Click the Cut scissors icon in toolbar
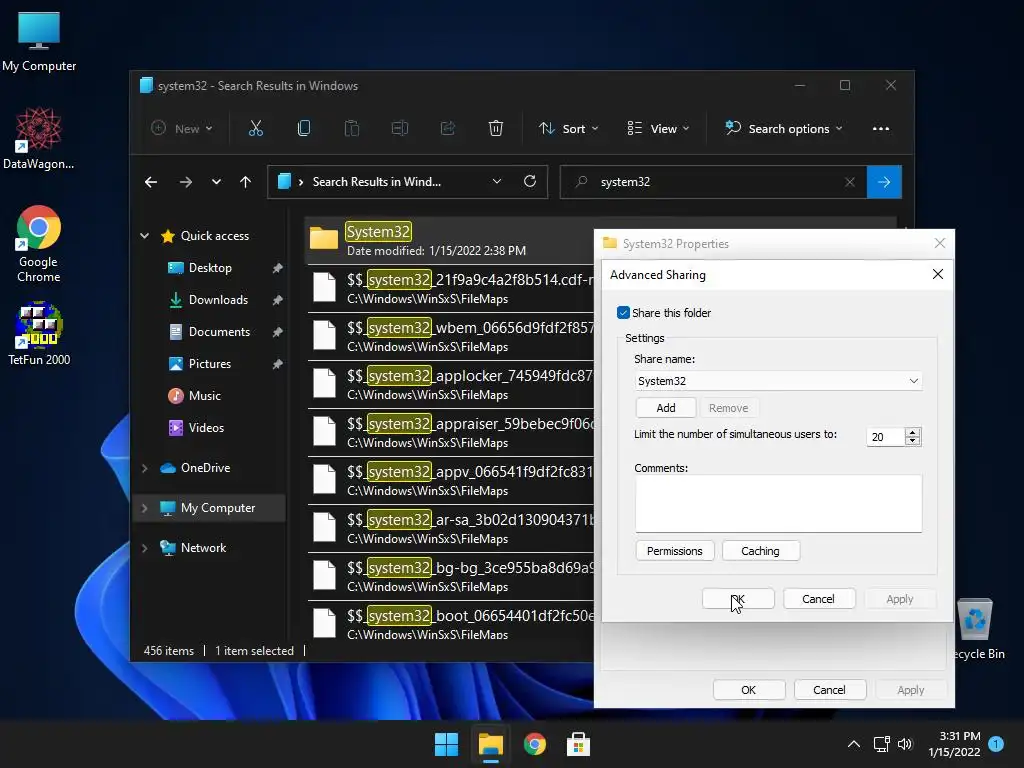 point(255,129)
